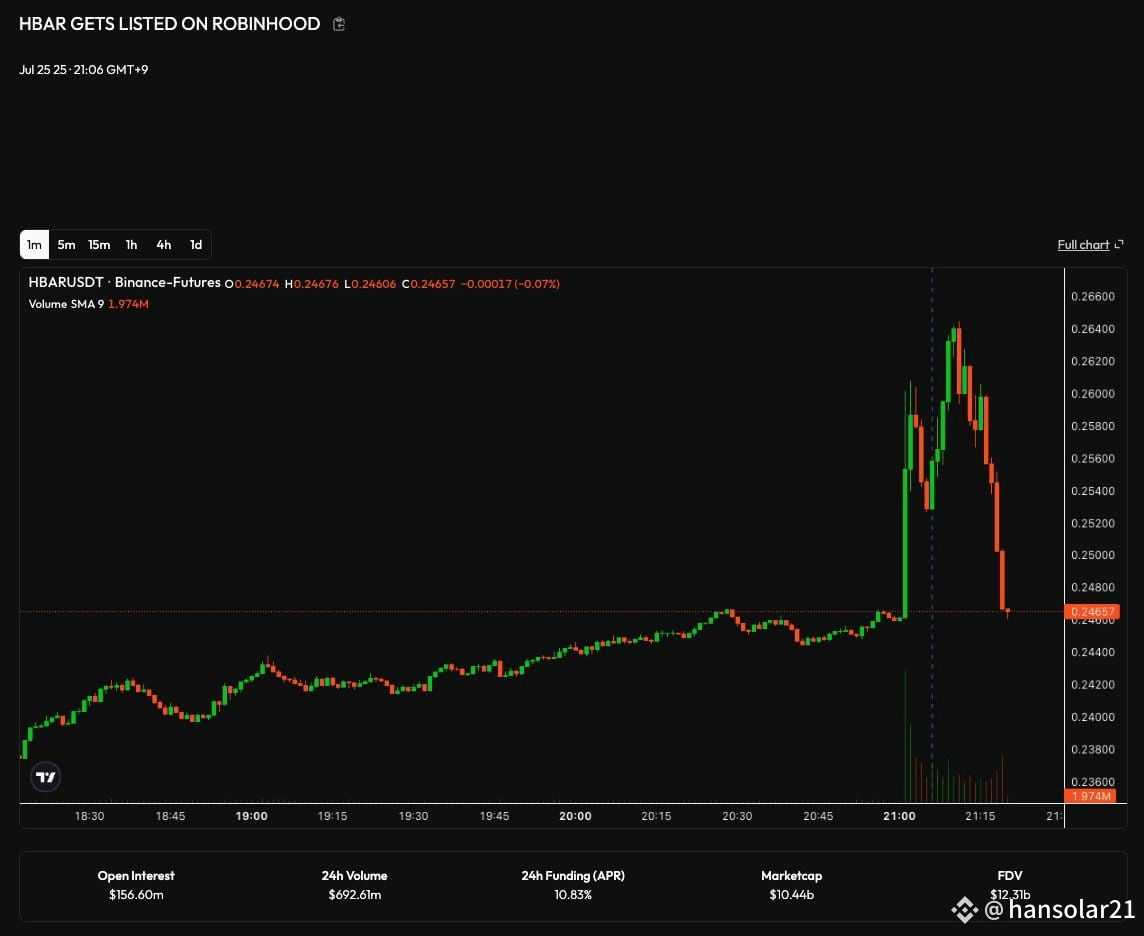The image size is (1144, 936).
Task: Switch to the 1h timeframe
Action: [x=131, y=244]
